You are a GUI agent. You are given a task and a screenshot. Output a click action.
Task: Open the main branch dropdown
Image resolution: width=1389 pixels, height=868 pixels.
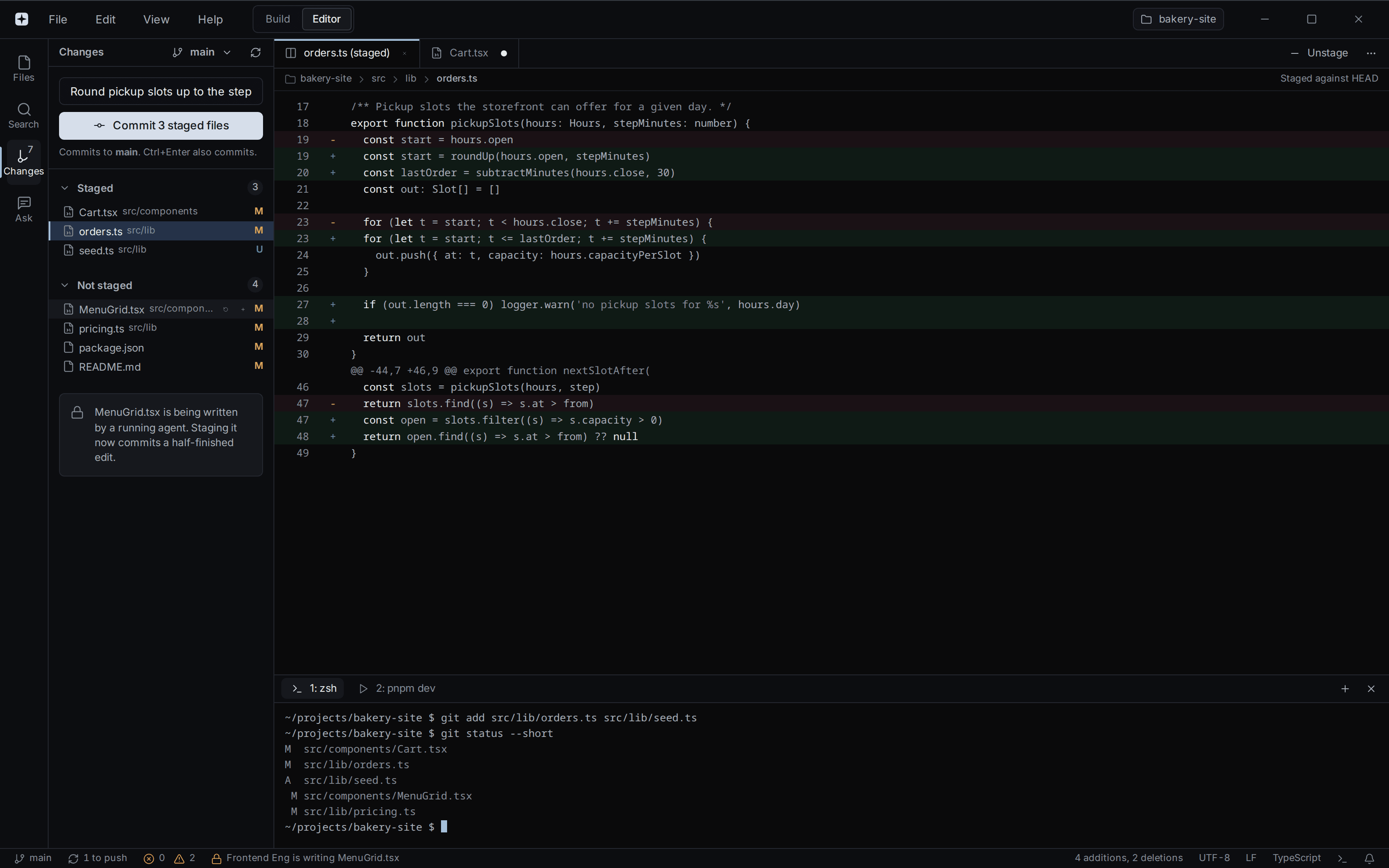click(x=201, y=52)
